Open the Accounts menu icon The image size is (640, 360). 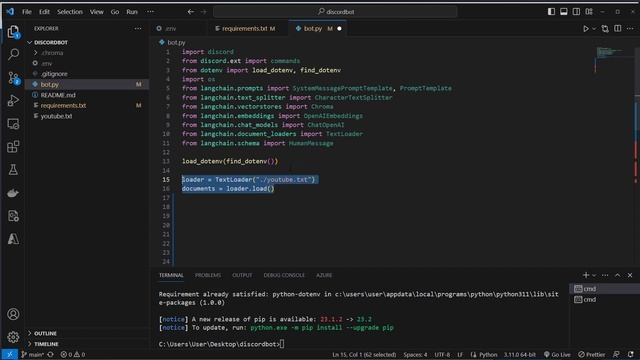click(13, 314)
